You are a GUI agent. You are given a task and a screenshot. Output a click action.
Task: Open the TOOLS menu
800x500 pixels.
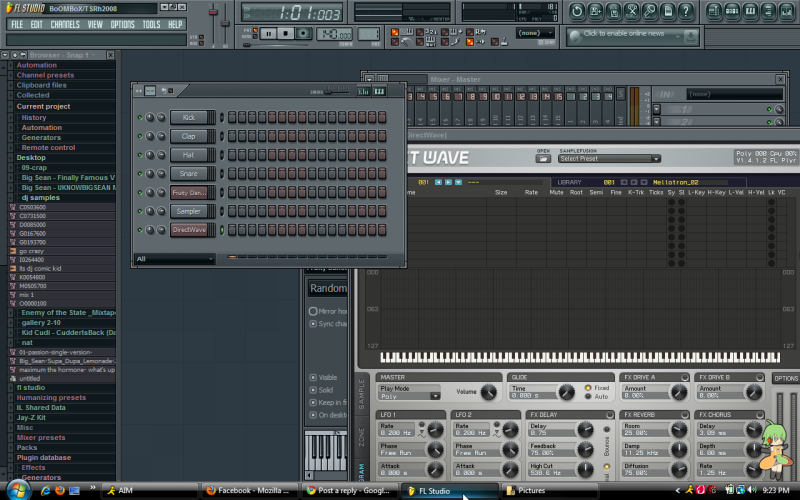151,24
